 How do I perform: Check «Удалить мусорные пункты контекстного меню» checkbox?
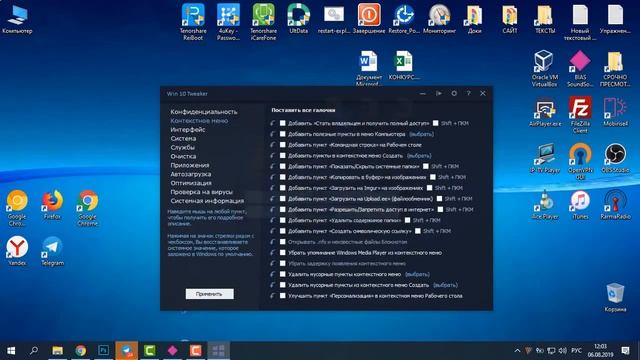[282, 274]
